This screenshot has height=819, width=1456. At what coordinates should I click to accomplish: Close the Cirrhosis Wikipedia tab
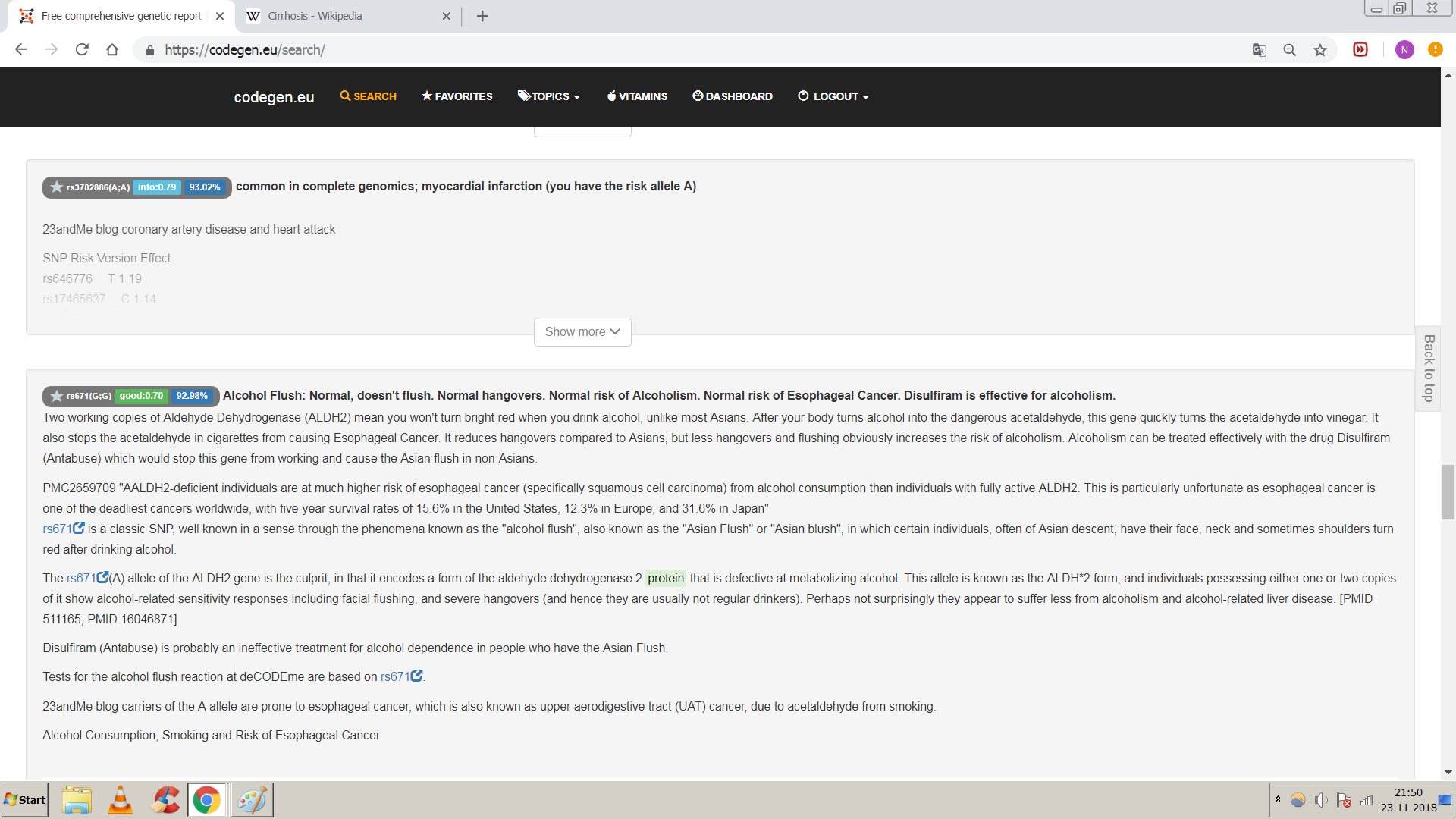click(x=446, y=16)
